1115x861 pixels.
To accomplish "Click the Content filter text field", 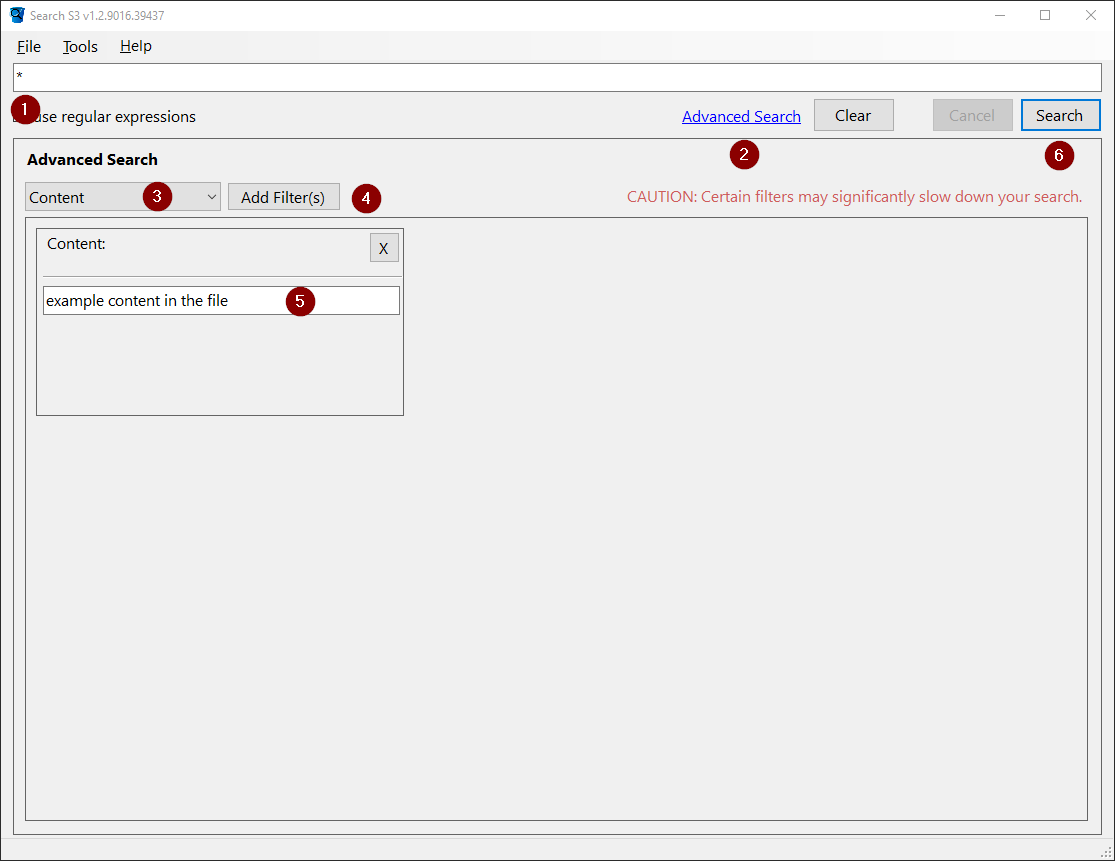I will (221, 301).
